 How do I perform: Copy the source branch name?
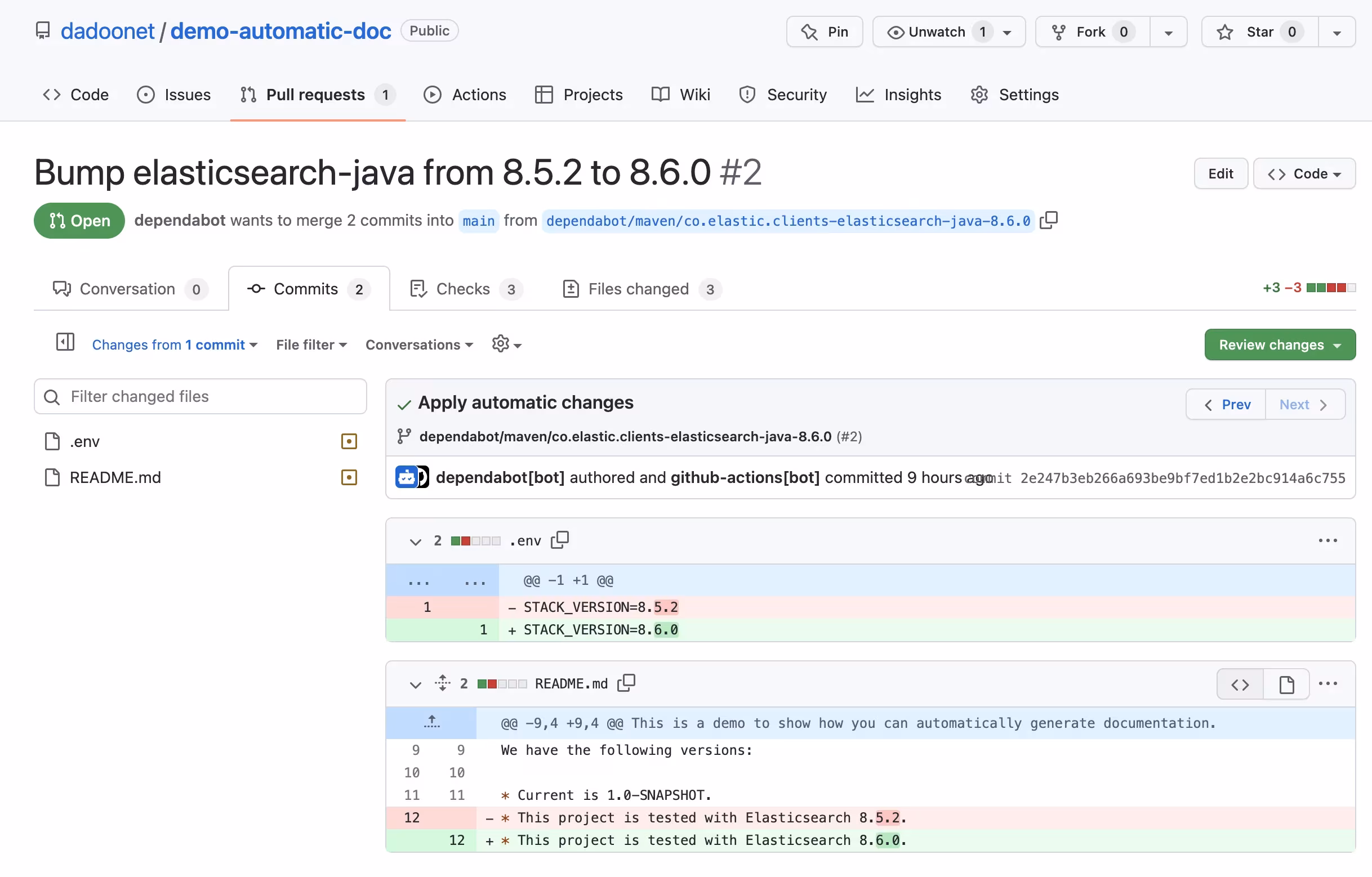pyautogui.click(x=1049, y=221)
